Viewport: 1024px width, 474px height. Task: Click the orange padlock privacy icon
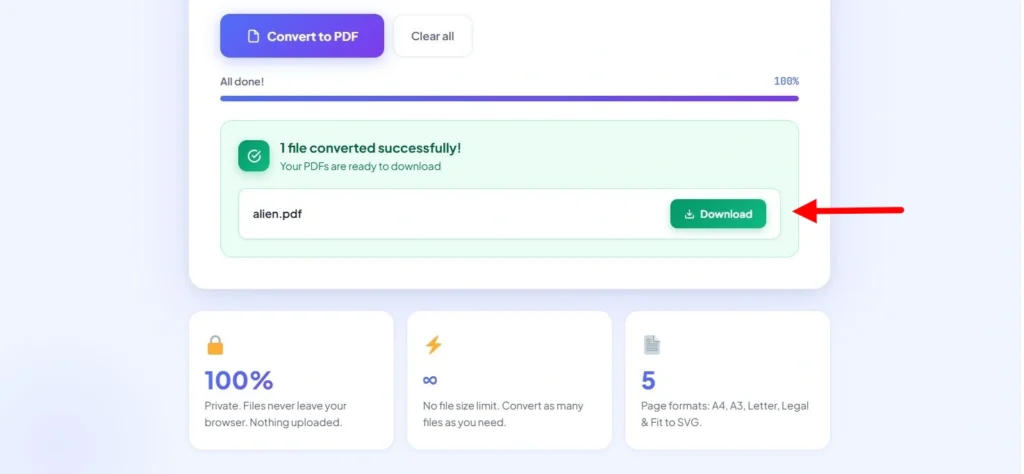click(x=215, y=345)
